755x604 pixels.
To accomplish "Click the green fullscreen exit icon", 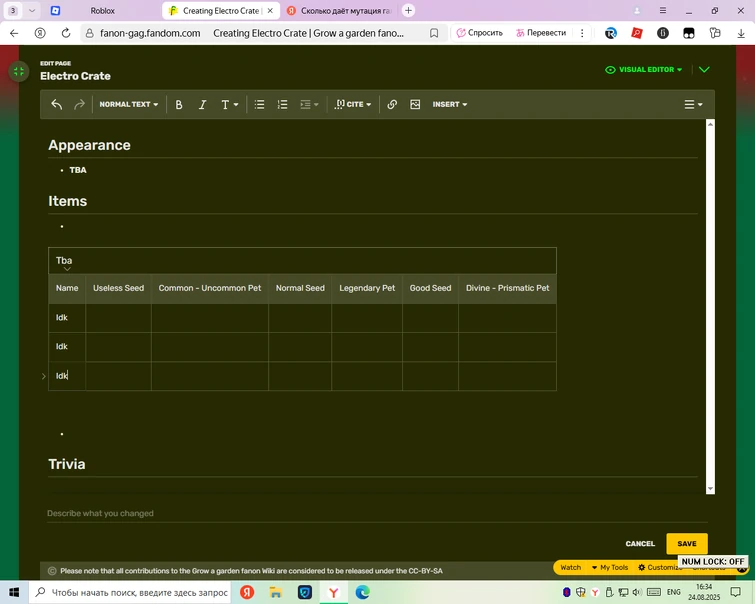I will point(19,72).
